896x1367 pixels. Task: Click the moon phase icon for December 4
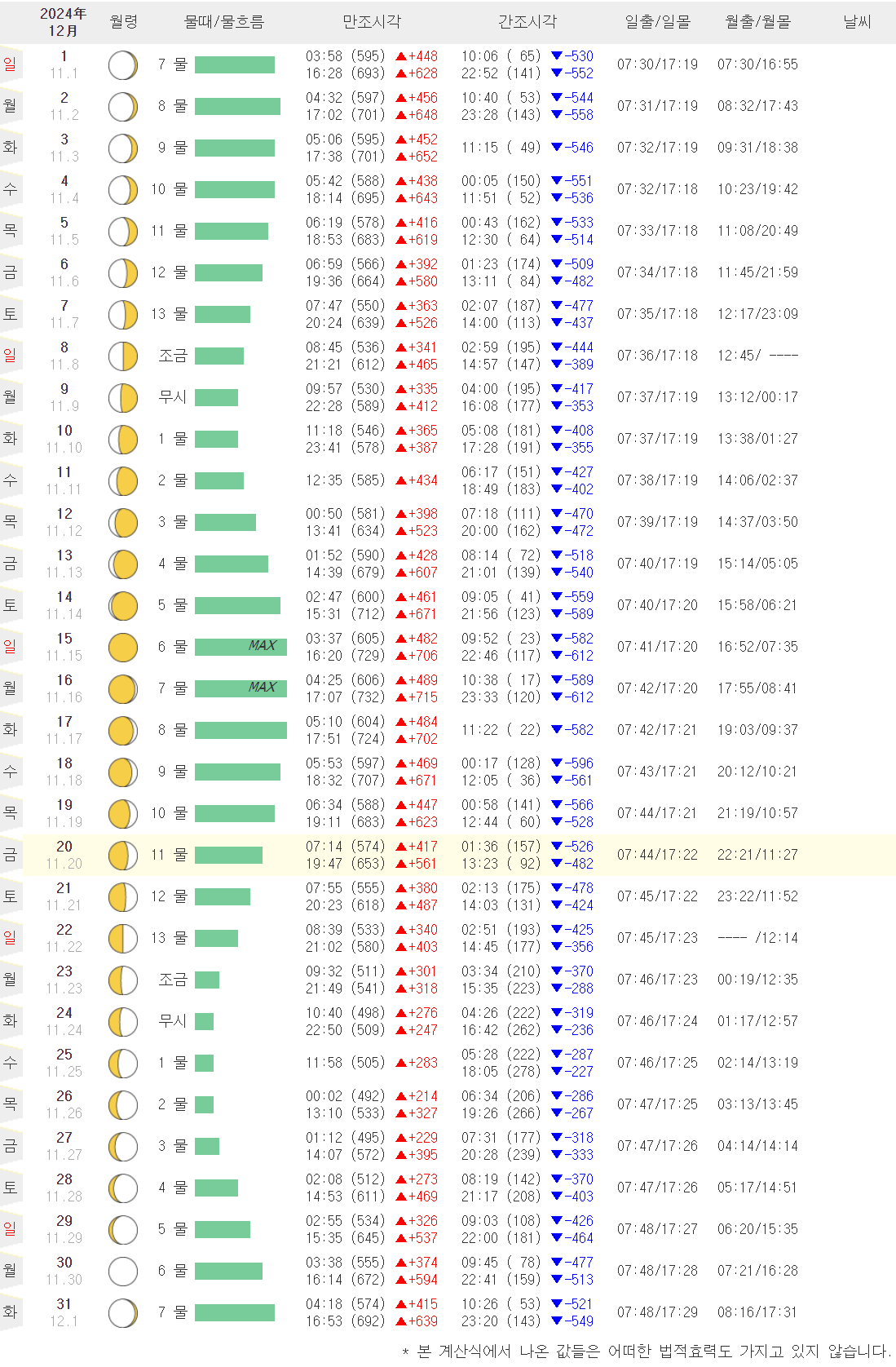click(x=123, y=190)
